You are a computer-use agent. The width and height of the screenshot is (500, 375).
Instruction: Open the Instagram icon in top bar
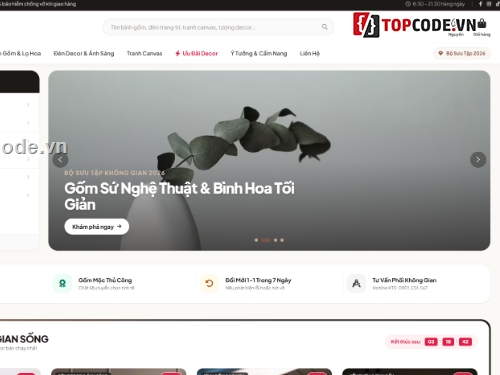(x=489, y=4)
